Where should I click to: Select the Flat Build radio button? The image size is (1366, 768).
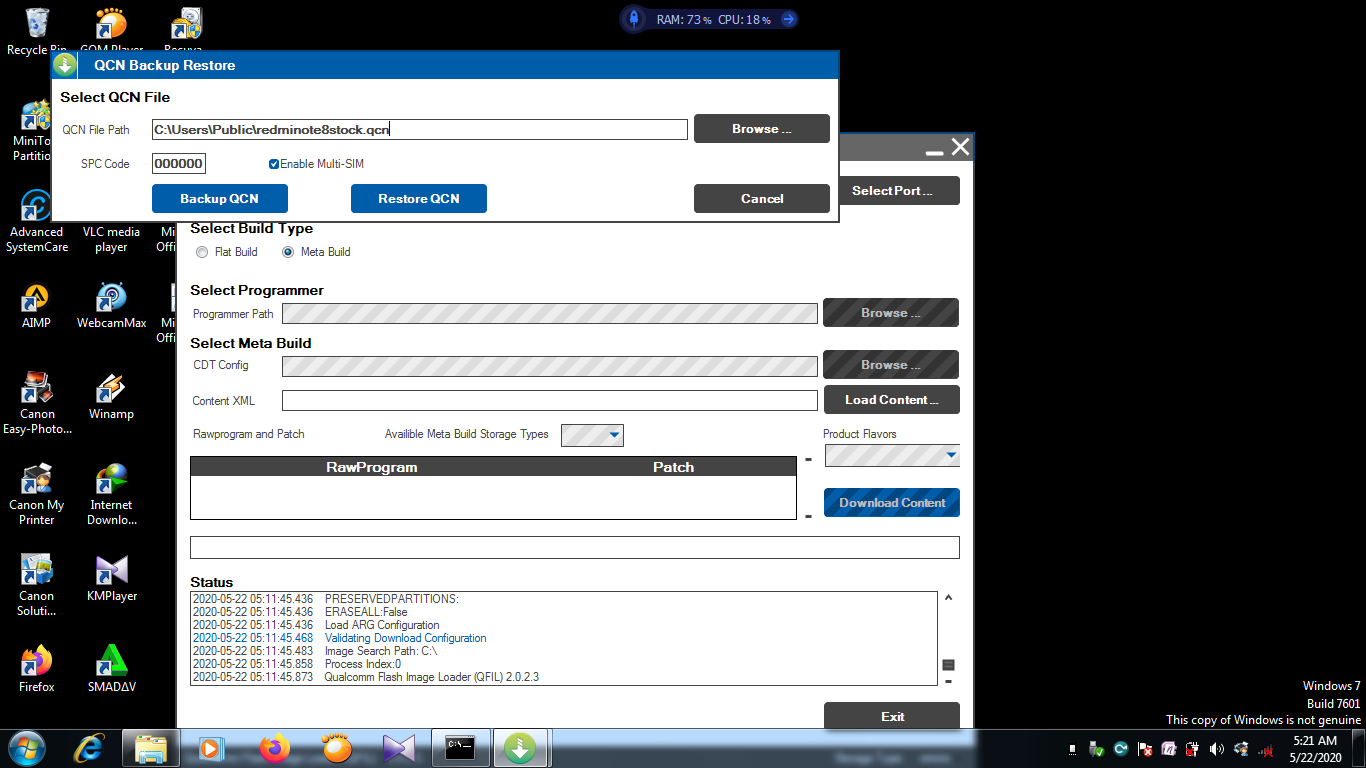point(202,252)
